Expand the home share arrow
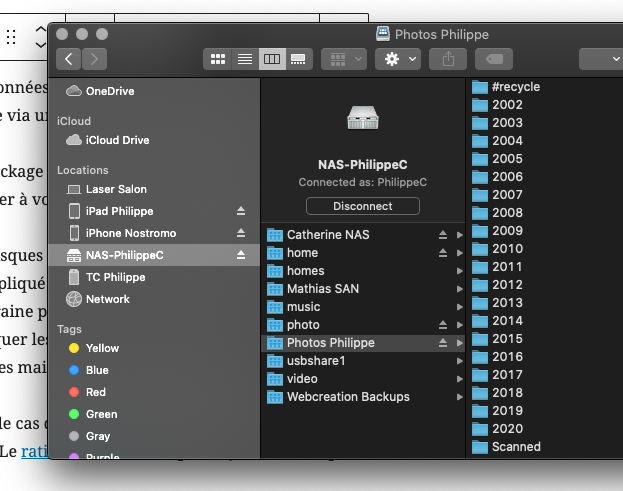Screen dimensions: 623x491 point(460,253)
